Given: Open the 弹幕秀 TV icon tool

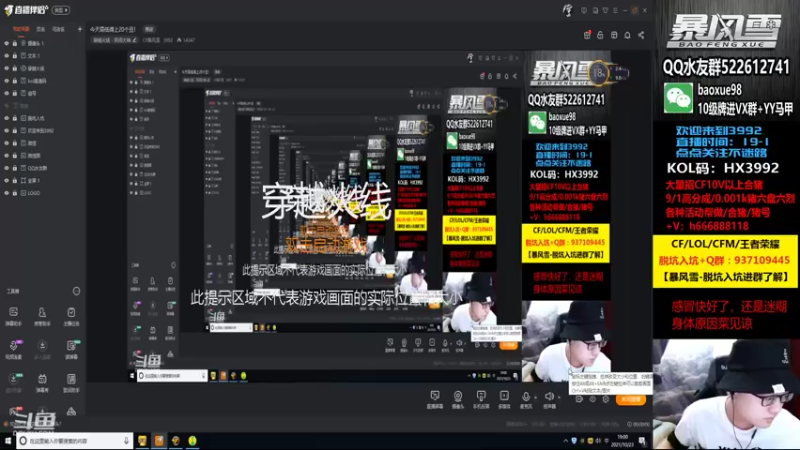Looking at the screenshot, I should point(42,382).
